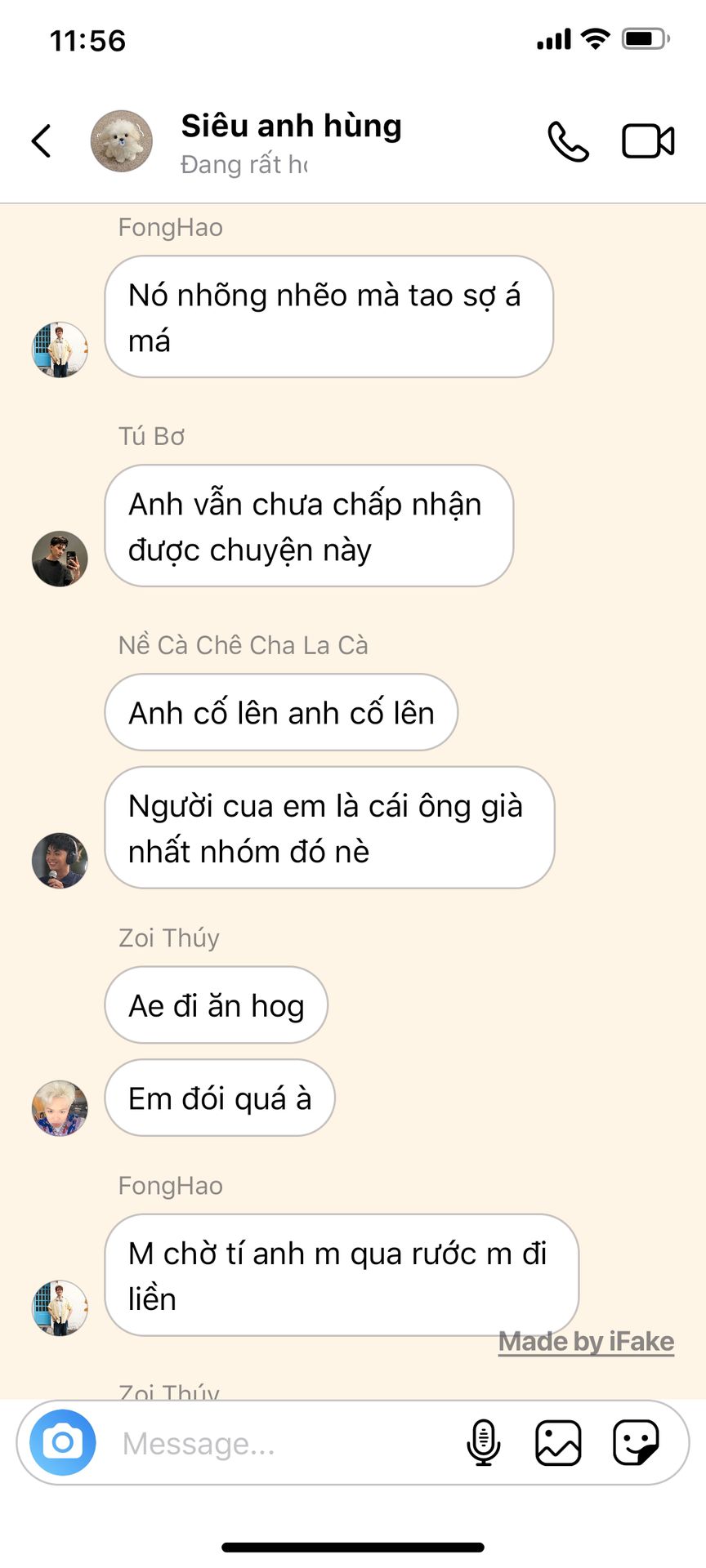
Task: Select the message 'Anh cố lên anh cố lên'
Action: click(281, 712)
